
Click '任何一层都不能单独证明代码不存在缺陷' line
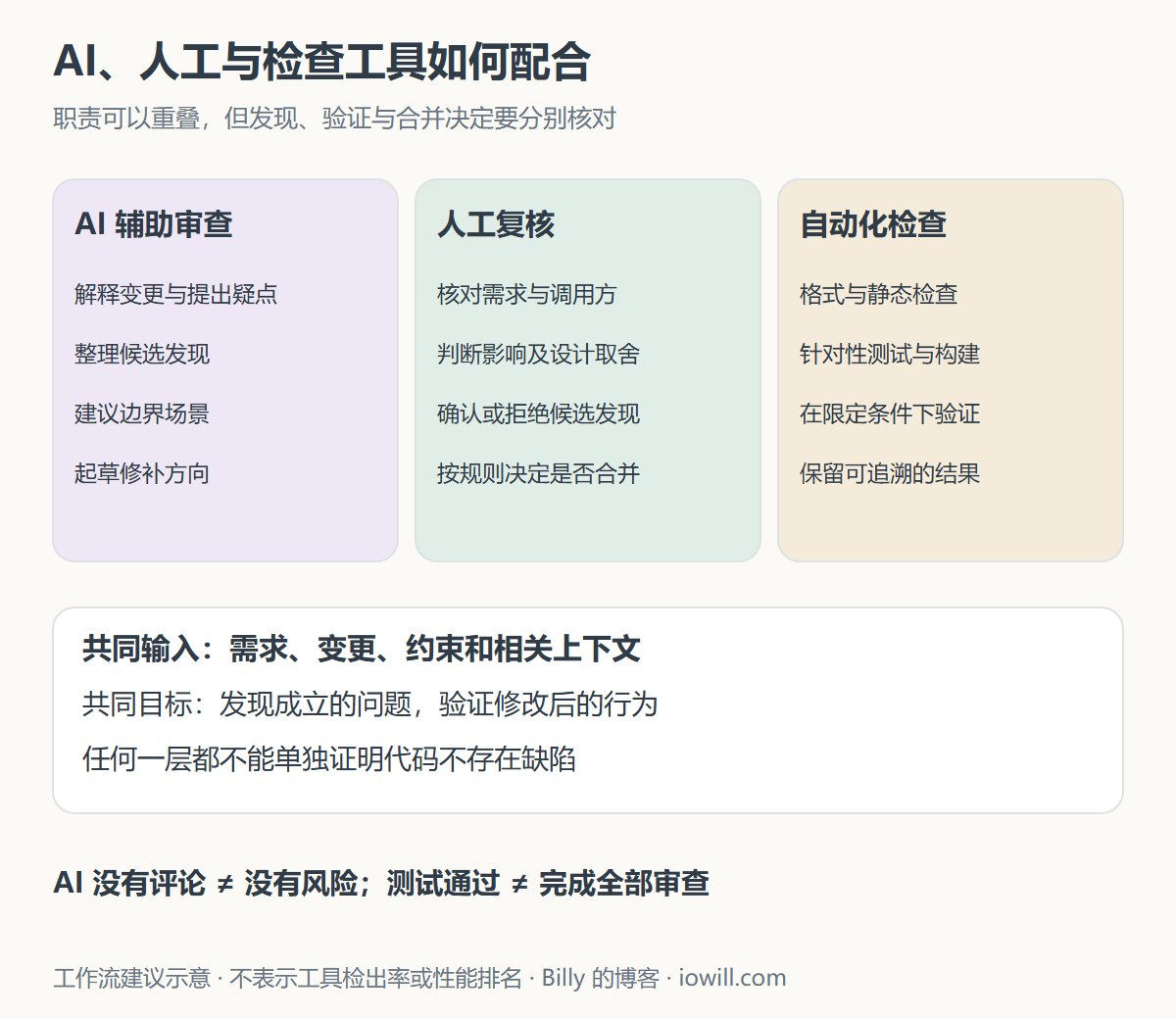(329, 758)
